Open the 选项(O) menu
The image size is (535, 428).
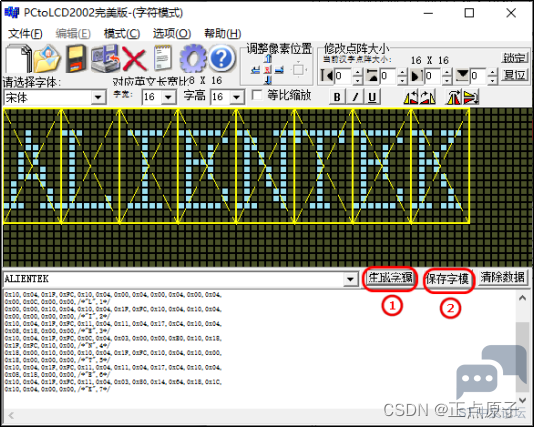[x=172, y=33]
